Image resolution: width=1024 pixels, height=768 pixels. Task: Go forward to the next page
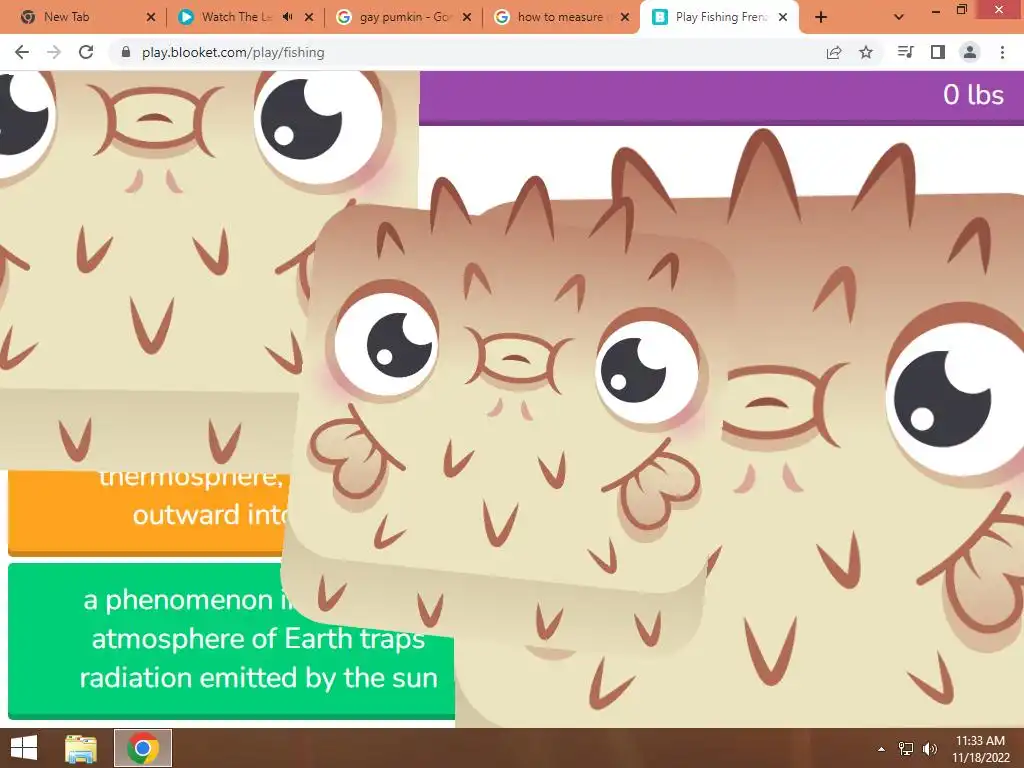pos(54,52)
